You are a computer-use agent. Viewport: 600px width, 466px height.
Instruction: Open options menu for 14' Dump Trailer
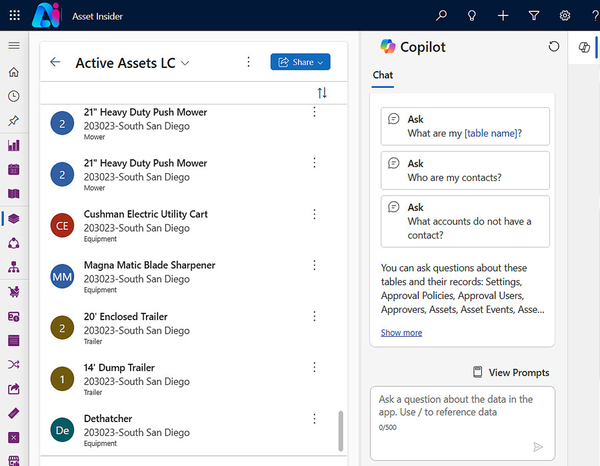click(x=315, y=367)
